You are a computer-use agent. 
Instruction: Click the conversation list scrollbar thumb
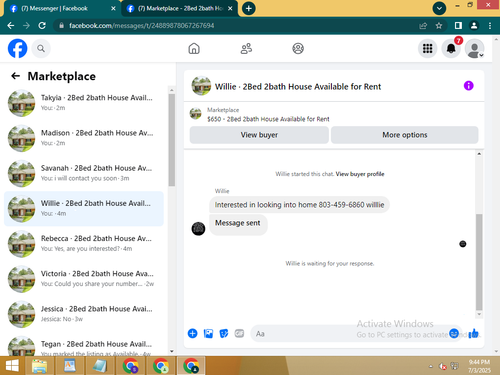tap(172, 140)
